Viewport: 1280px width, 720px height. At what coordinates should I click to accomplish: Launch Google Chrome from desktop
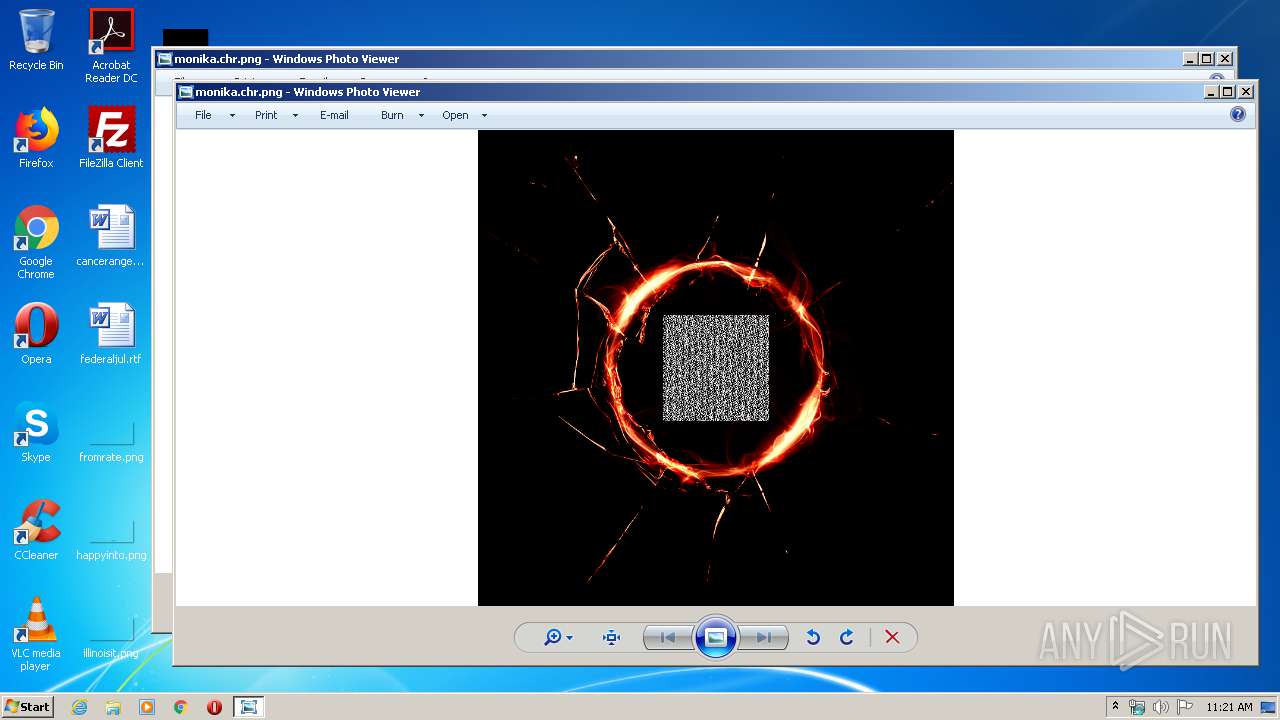pos(36,242)
